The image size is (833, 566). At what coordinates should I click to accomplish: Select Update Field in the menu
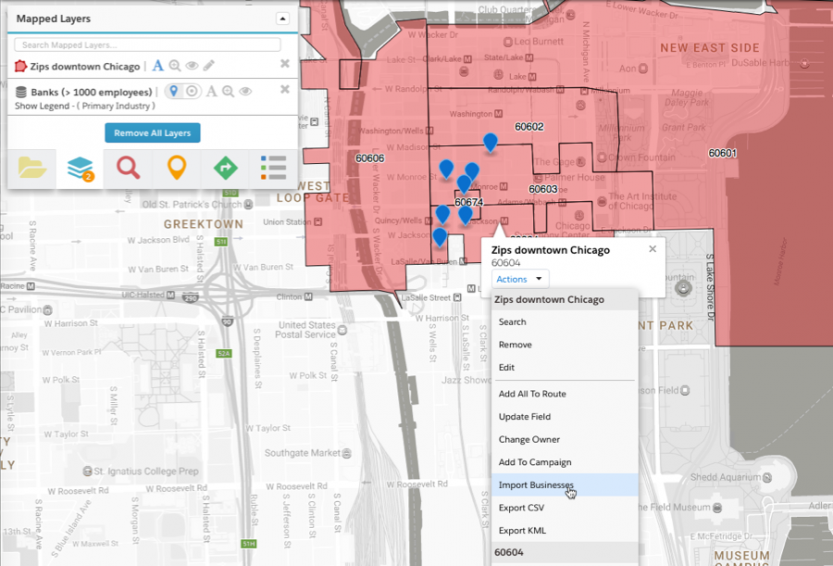click(x=565, y=417)
